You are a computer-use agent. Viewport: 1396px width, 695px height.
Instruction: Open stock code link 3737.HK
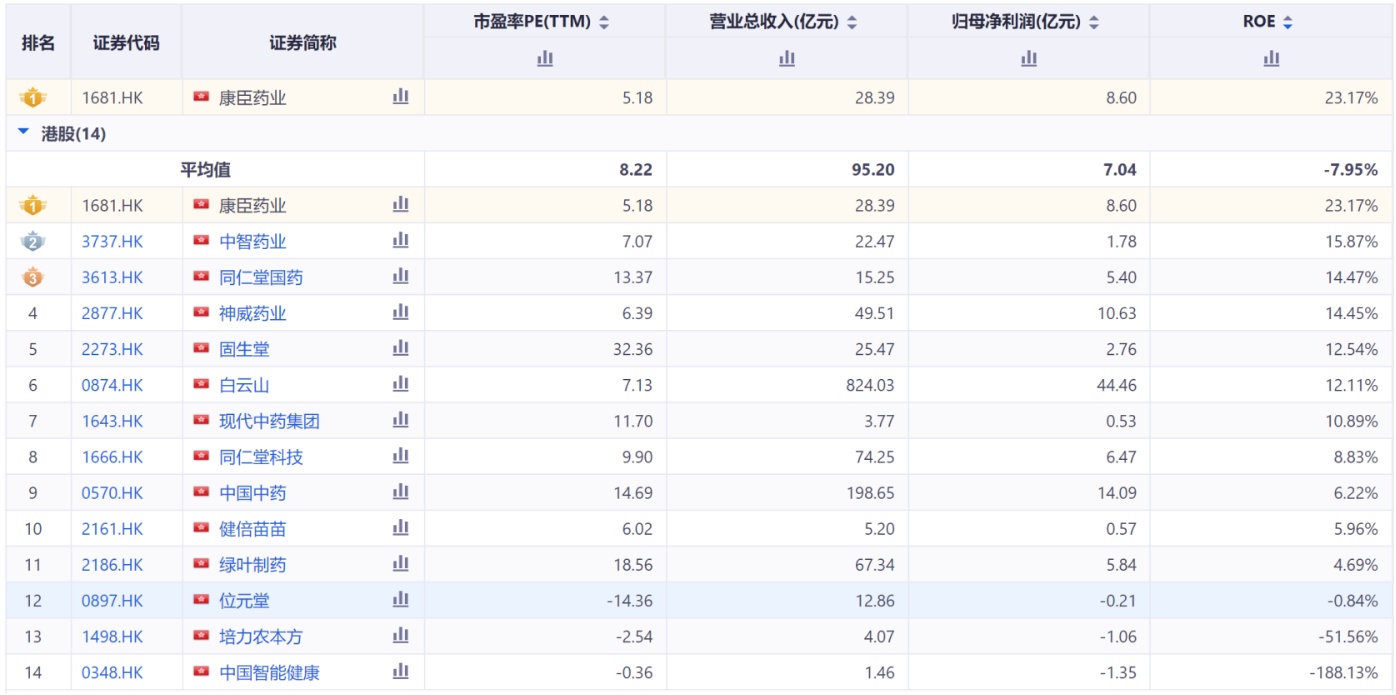(112, 241)
